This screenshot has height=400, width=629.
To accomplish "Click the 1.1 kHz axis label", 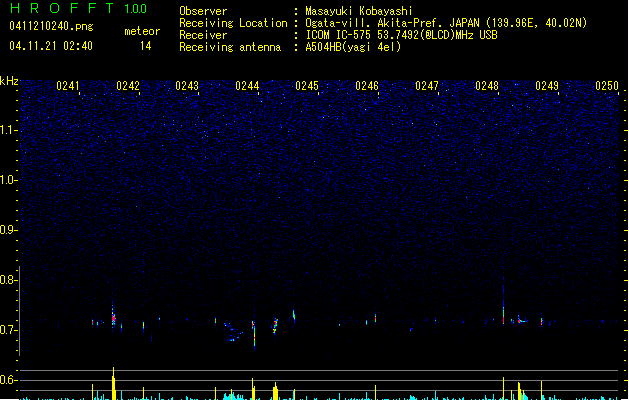I will tap(8, 130).
